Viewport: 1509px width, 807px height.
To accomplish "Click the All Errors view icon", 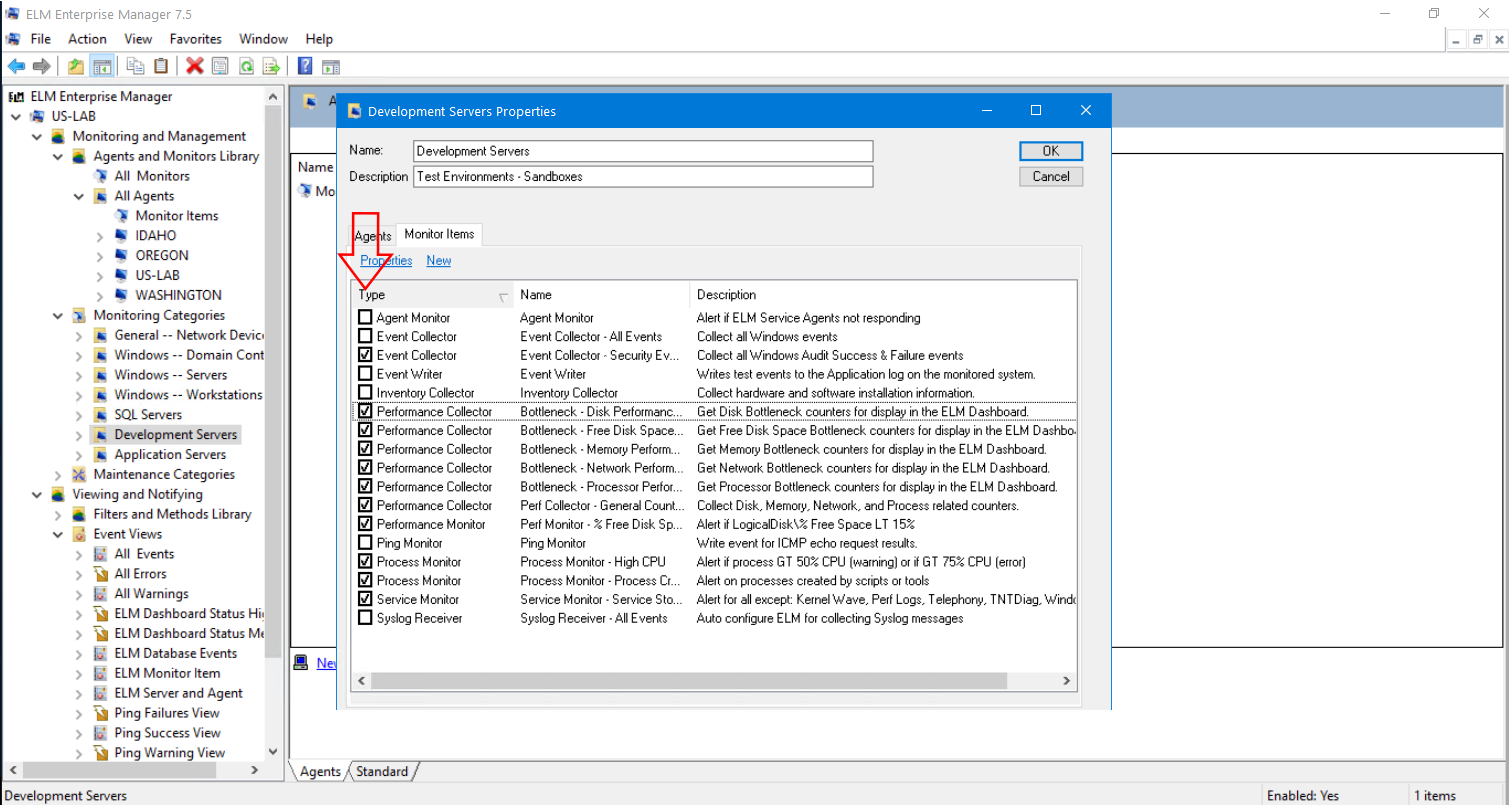I will [100, 574].
